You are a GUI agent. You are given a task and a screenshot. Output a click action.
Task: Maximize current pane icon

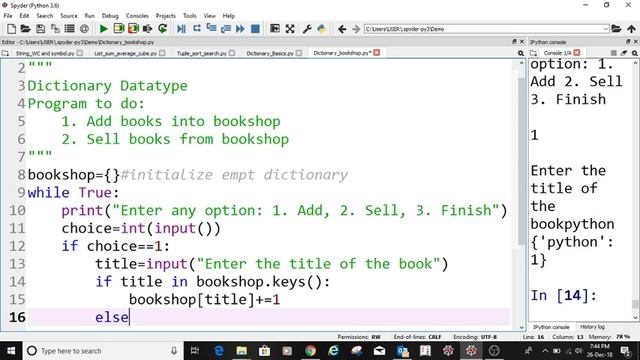(x=275, y=29)
